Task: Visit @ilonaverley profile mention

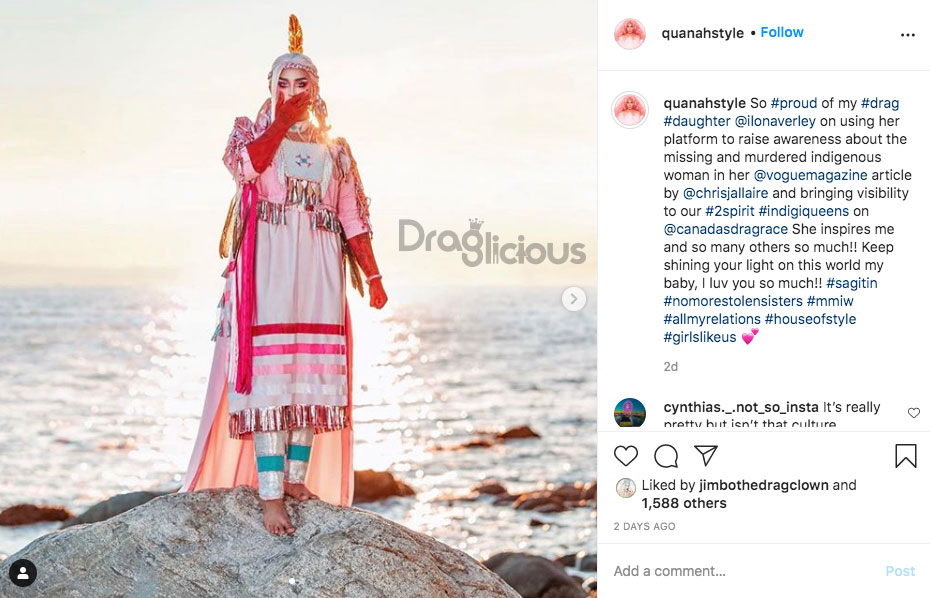Action: click(775, 121)
